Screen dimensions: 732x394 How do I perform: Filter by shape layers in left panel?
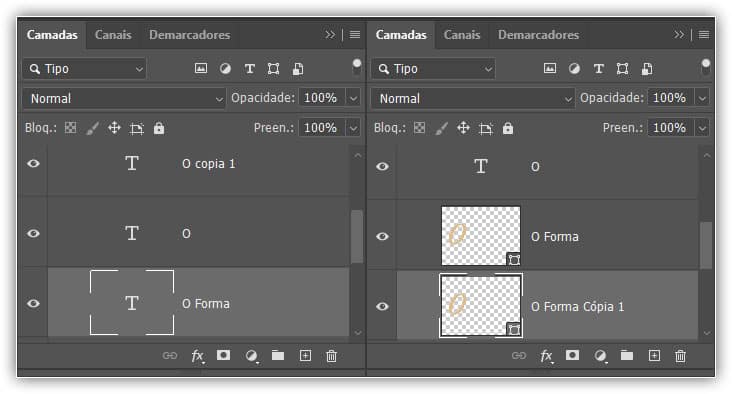[x=274, y=69]
